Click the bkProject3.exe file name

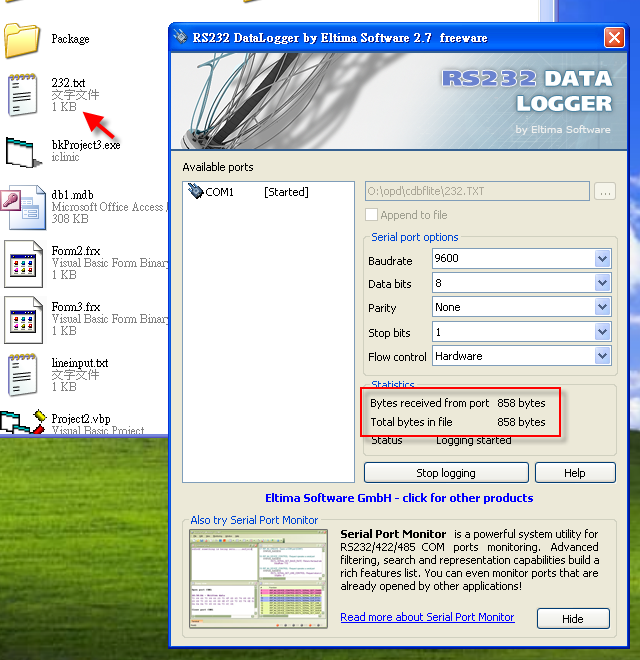point(86,145)
